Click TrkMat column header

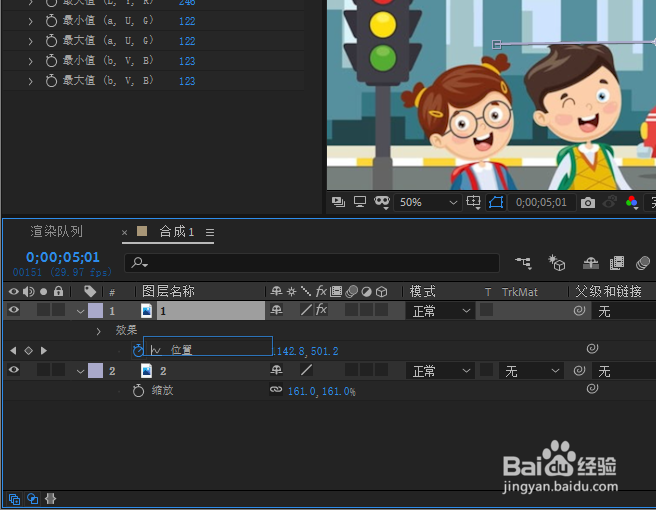click(x=520, y=292)
